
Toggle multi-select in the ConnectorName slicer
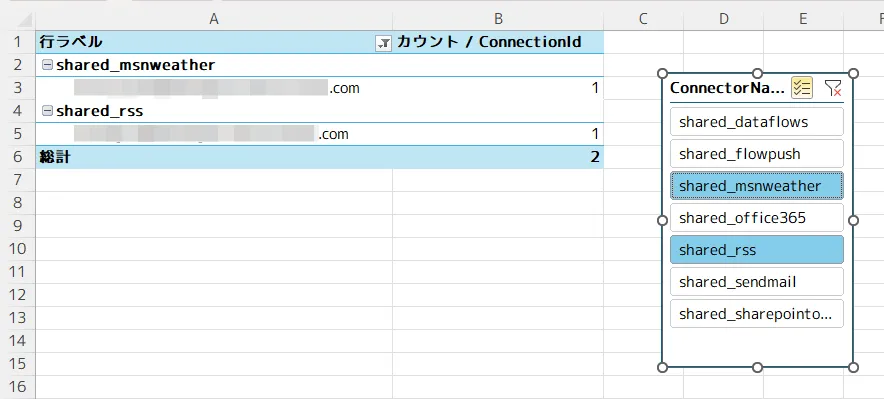802,88
